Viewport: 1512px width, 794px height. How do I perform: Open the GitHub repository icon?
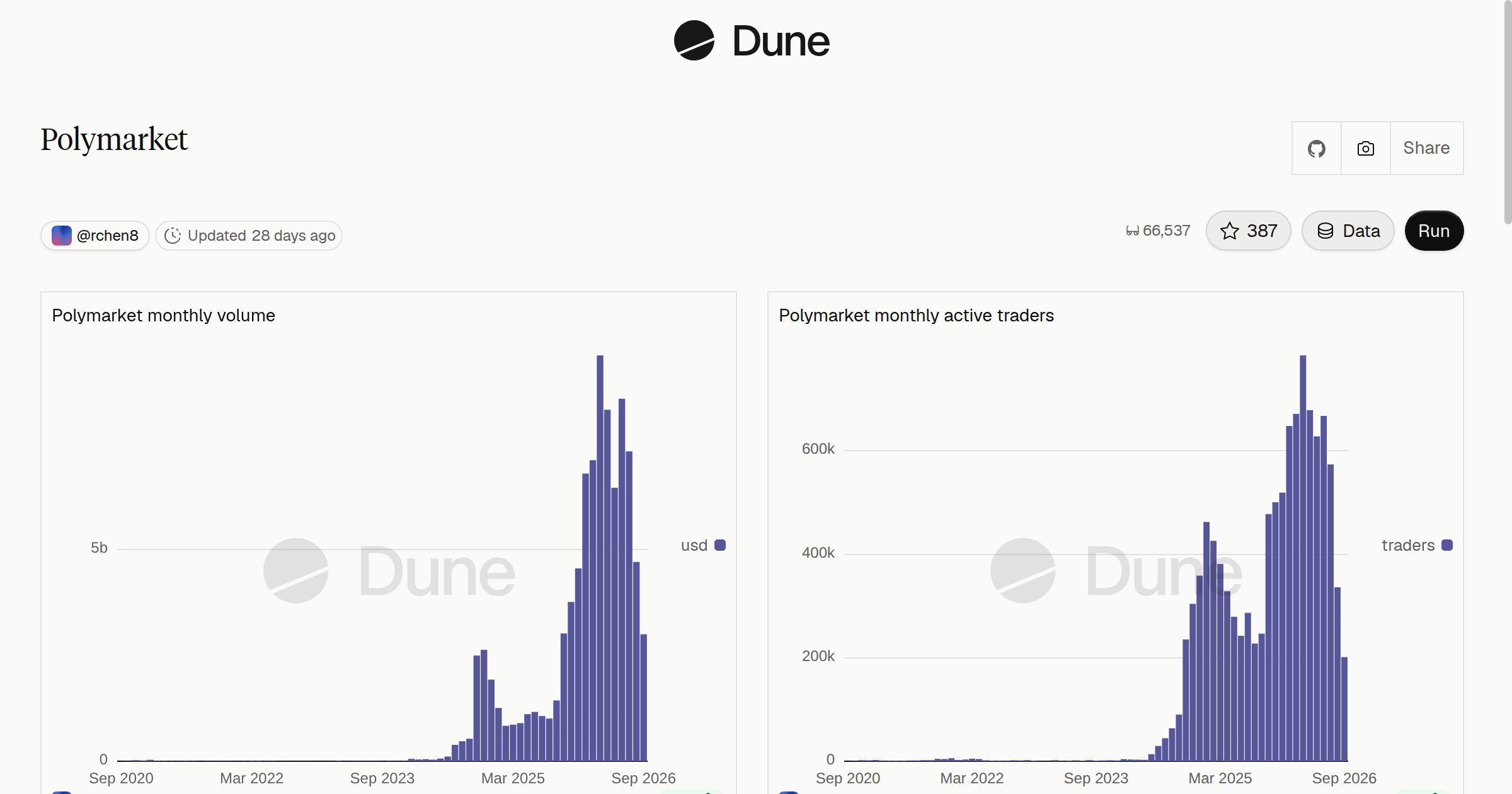[1317, 148]
